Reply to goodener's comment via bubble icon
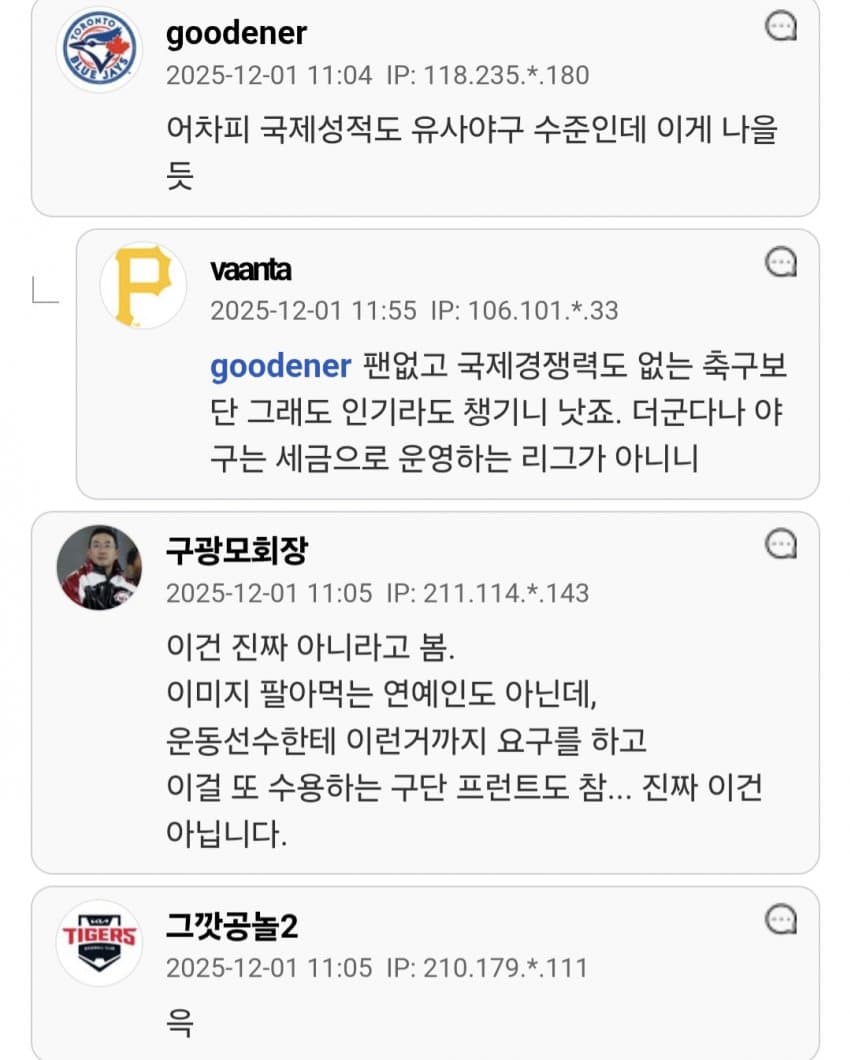 (780, 27)
